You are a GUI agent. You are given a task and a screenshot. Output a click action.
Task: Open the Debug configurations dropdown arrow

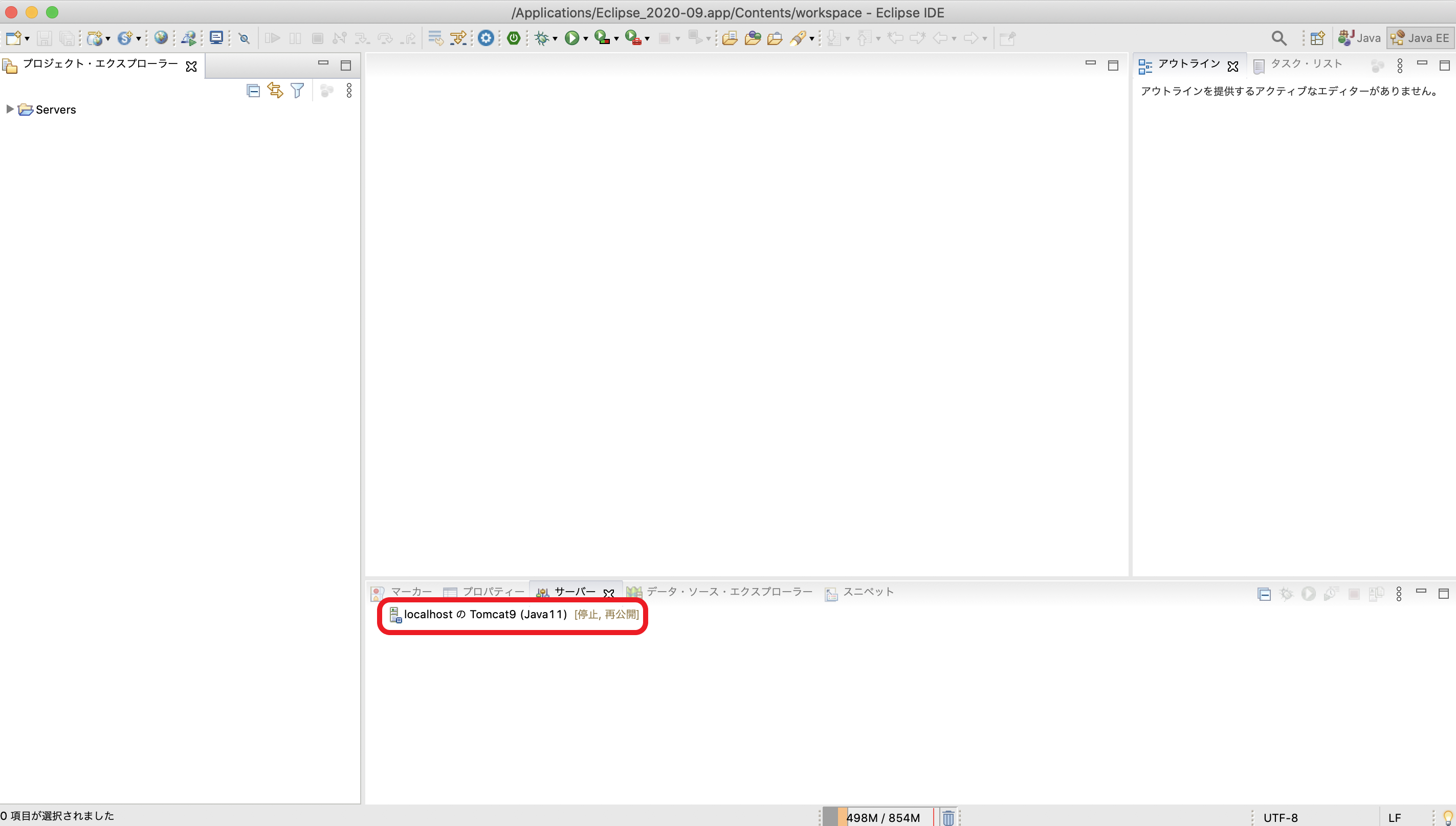click(555, 38)
